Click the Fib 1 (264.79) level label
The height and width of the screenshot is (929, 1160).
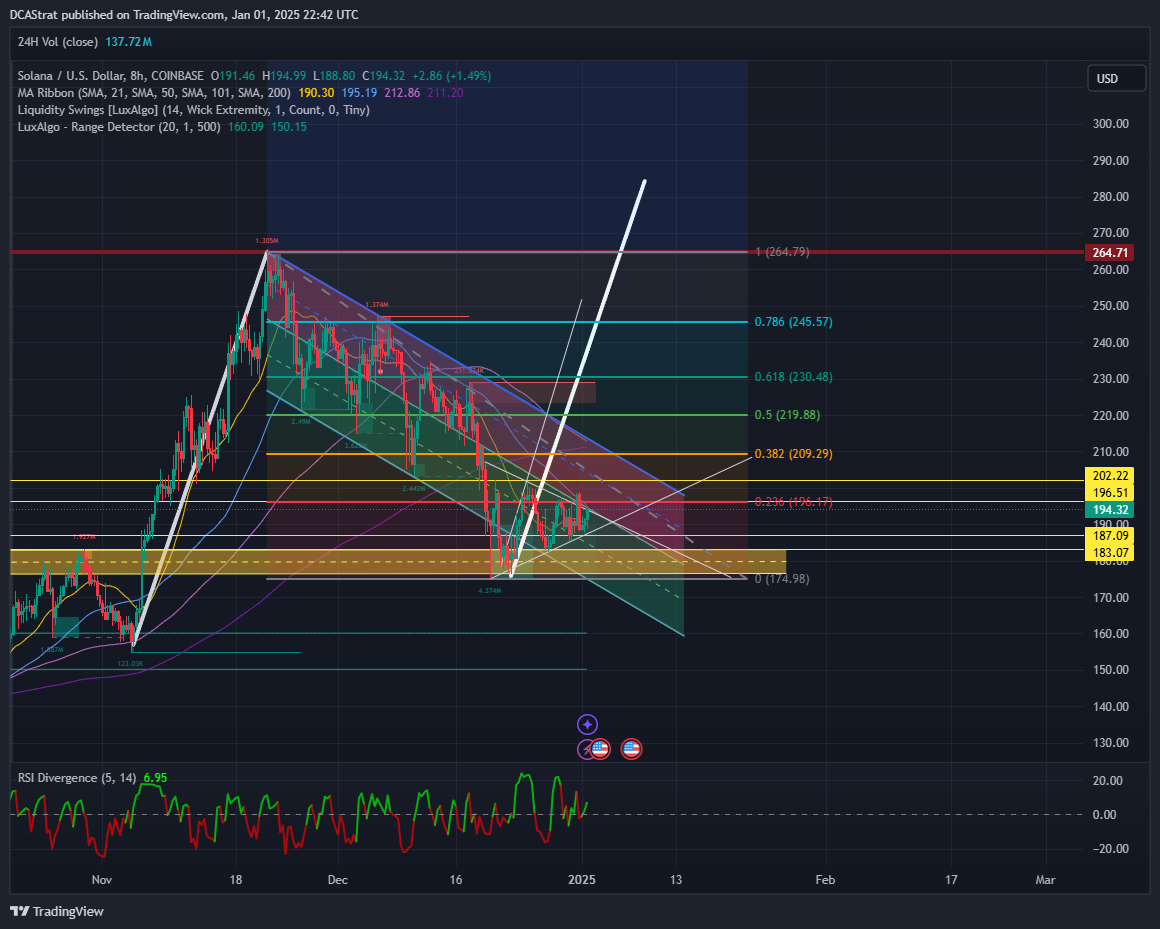[782, 252]
